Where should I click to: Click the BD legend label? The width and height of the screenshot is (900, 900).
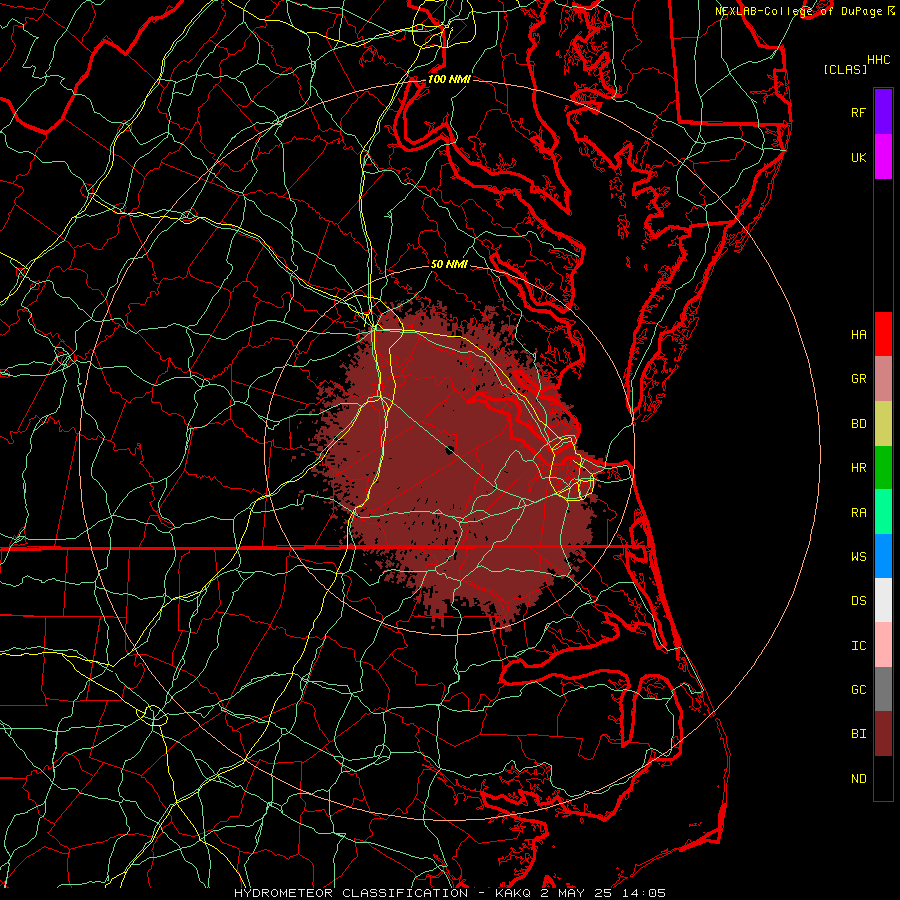pyautogui.click(x=858, y=424)
